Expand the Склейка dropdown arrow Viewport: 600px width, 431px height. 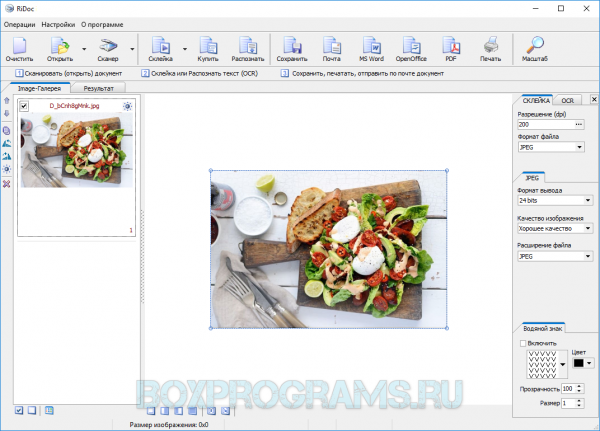185,49
